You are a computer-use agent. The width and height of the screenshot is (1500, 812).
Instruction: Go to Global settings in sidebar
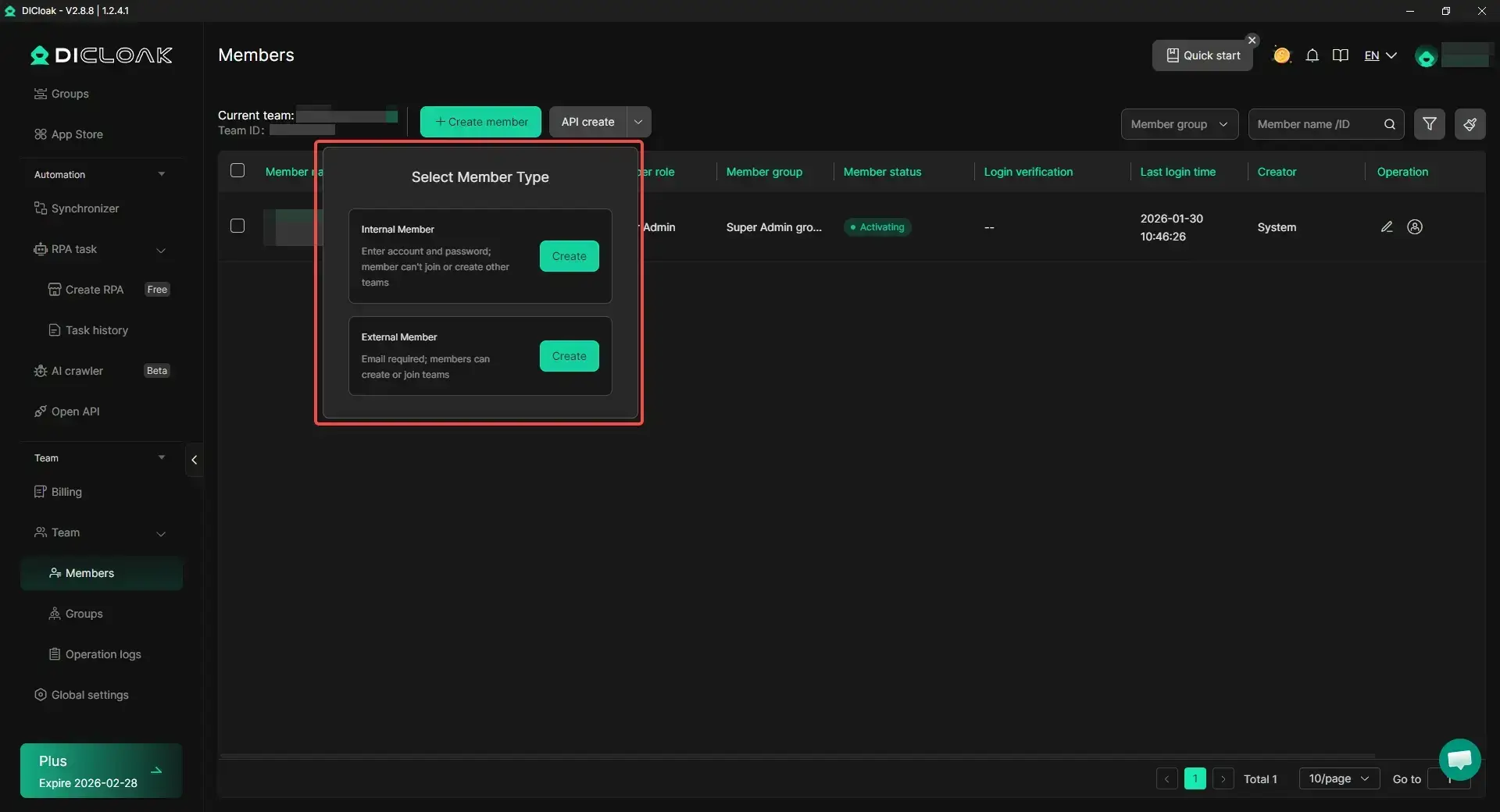[90, 695]
